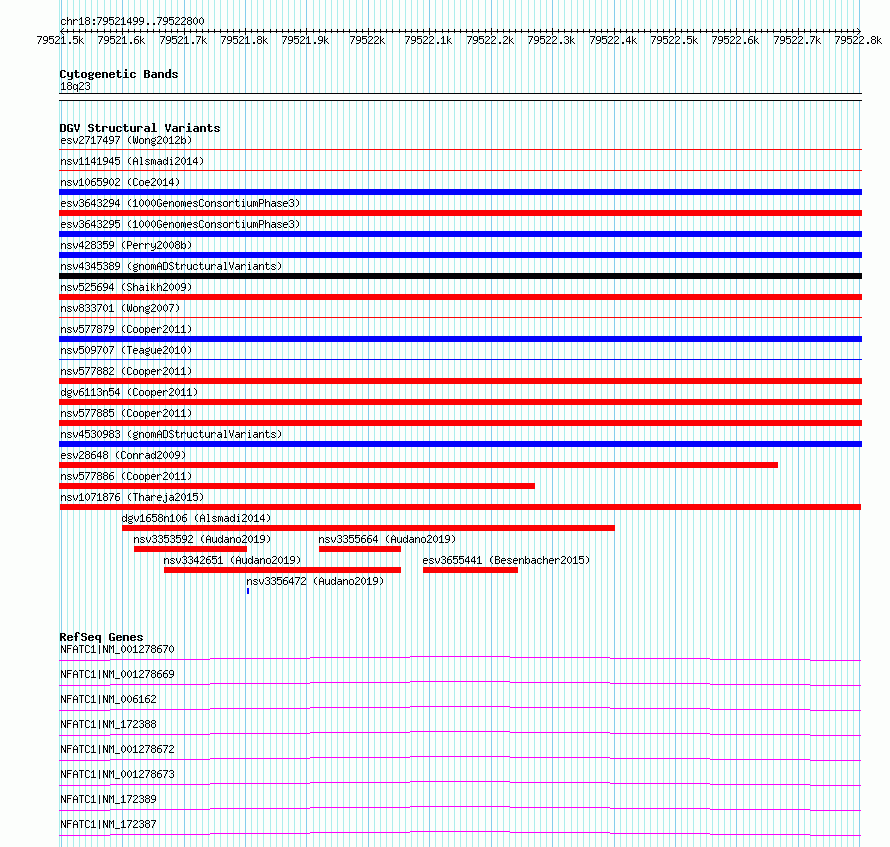Select nsv3355664 (Audano2019) label
Viewport: 890px width, 847px height.
coord(387,539)
